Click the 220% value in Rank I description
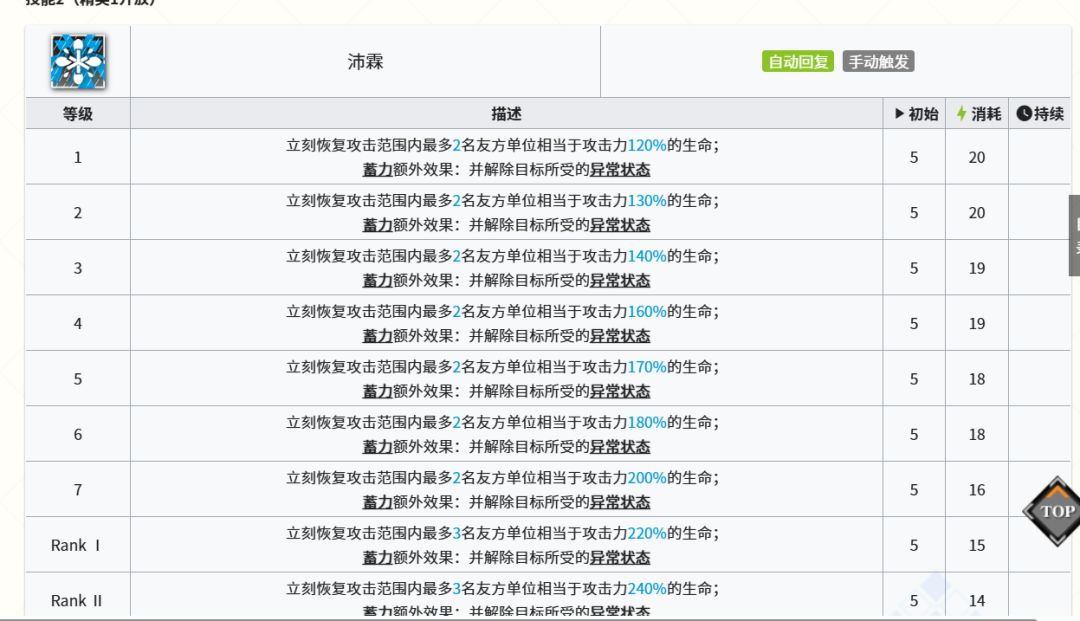Viewport: 1080px width, 621px height. pos(647,533)
